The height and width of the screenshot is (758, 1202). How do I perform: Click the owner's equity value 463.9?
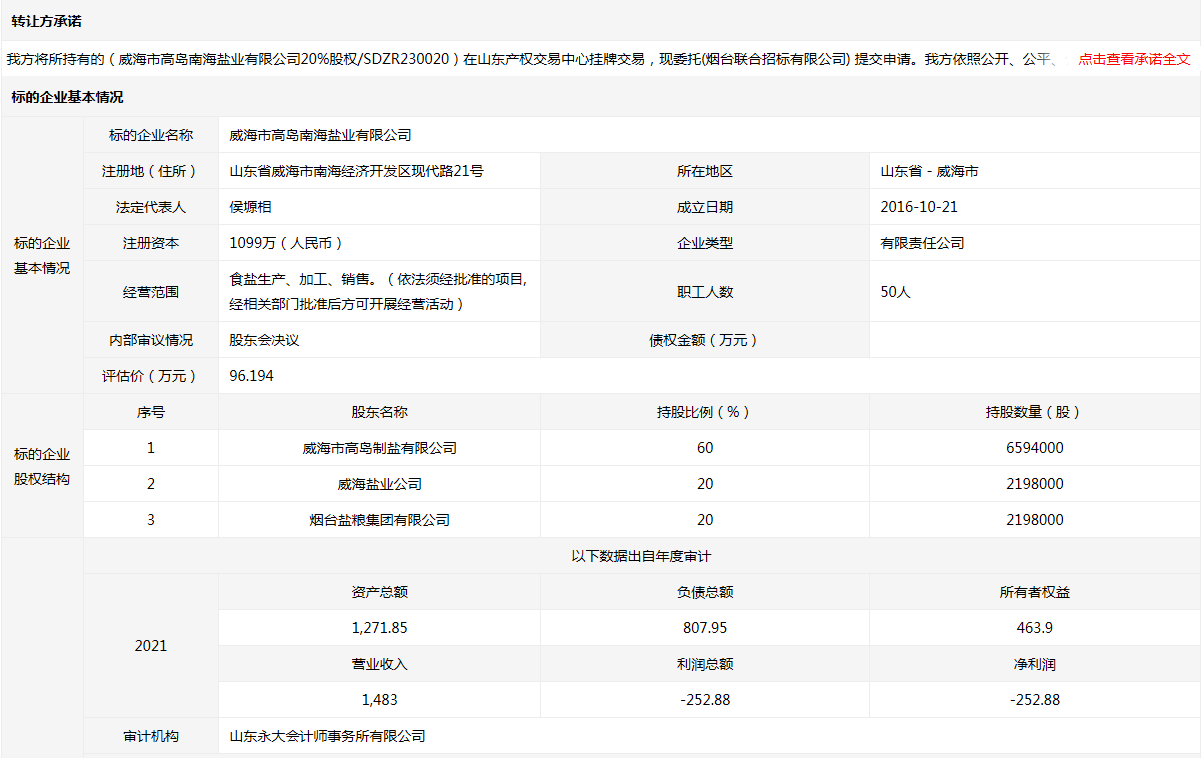pyautogui.click(x=1035, y=628)
